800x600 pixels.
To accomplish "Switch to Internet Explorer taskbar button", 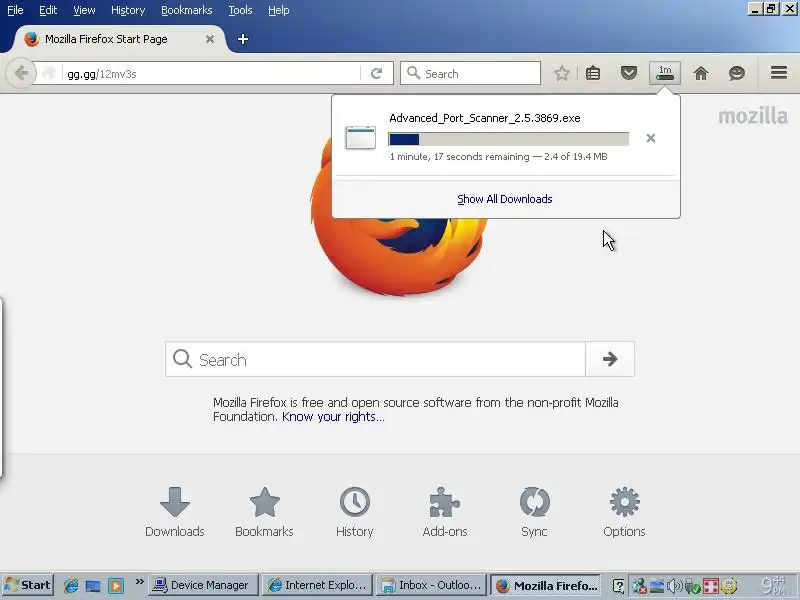I will (317, 585).
